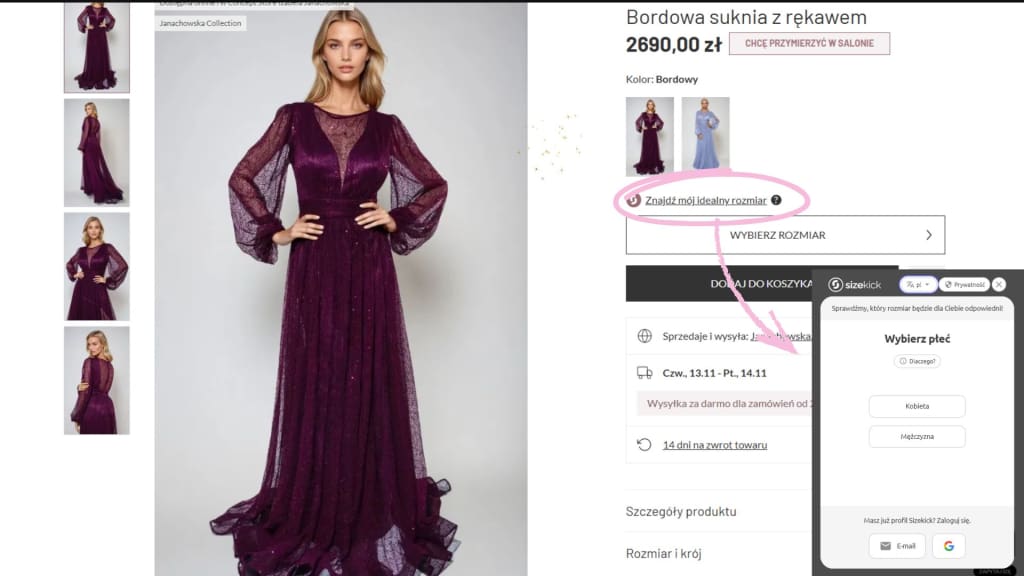Screen dimensions: 1024x576
Task: Open Znajdź mój idealny rozmiar link
Action: click(706, 200)
